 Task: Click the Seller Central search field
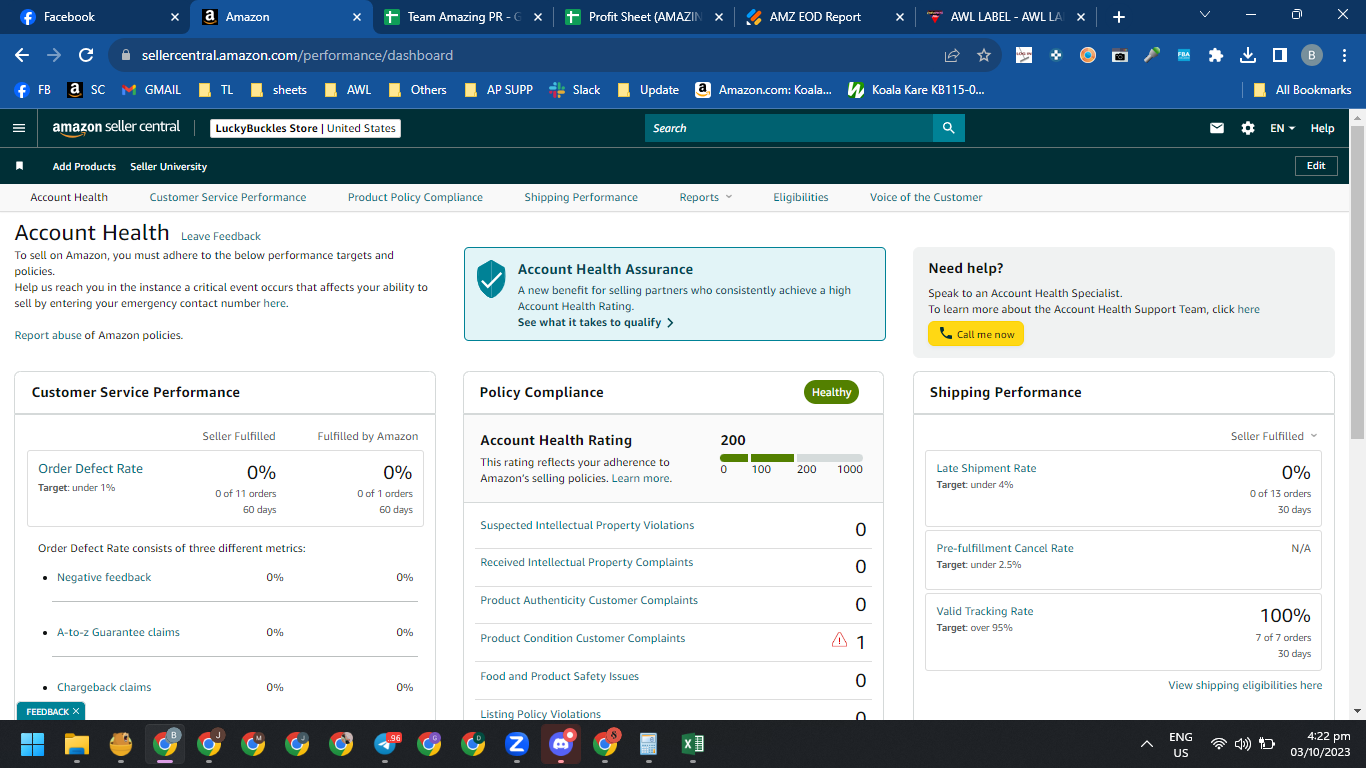point(789,128)
